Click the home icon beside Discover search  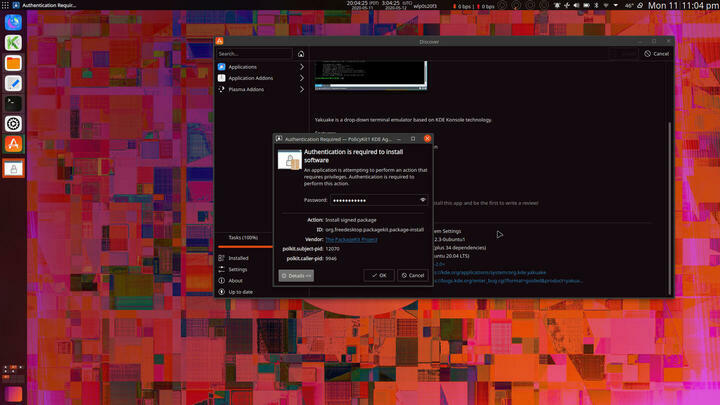[x=301, y=54]
